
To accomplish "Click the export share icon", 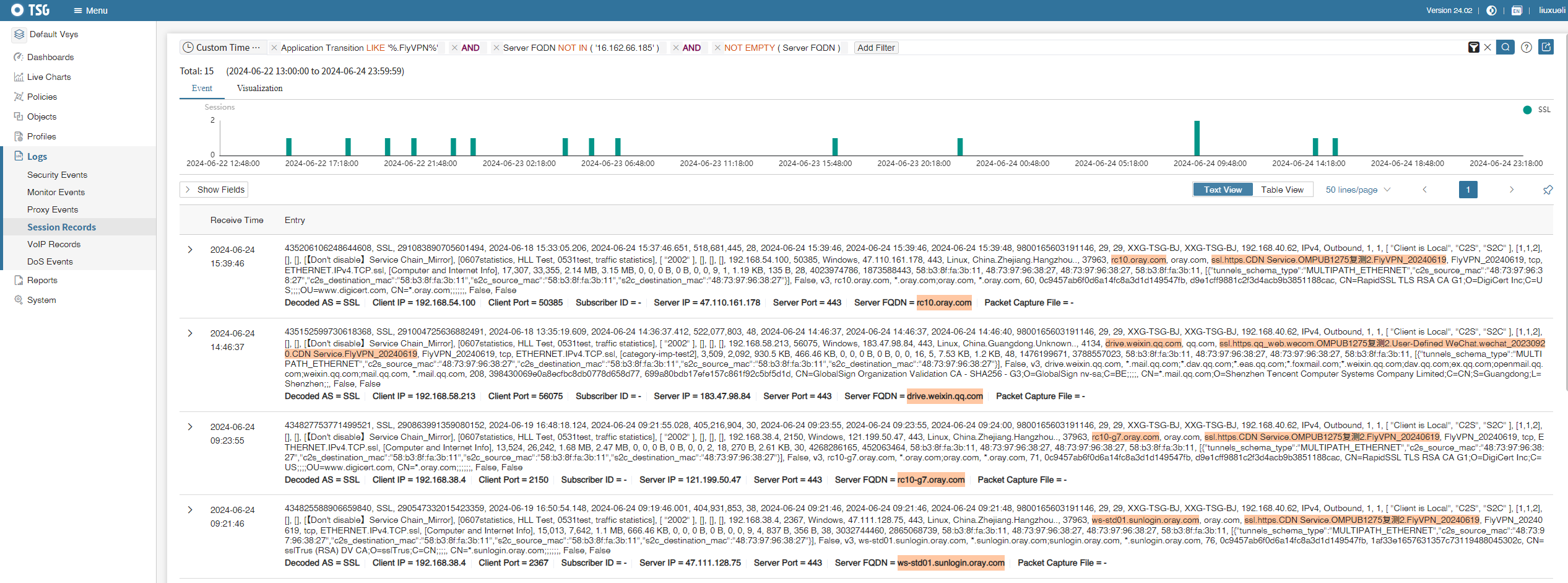I will [1546, 47].
